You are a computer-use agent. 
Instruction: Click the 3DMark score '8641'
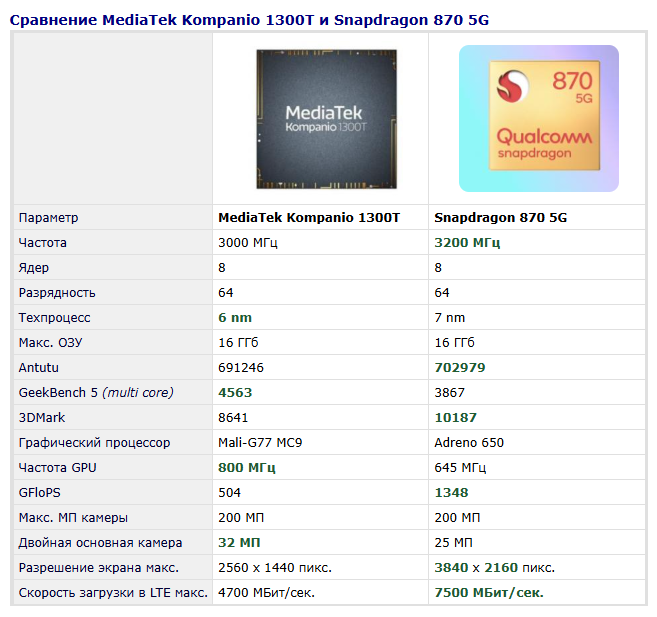click(x=233, y=418)
